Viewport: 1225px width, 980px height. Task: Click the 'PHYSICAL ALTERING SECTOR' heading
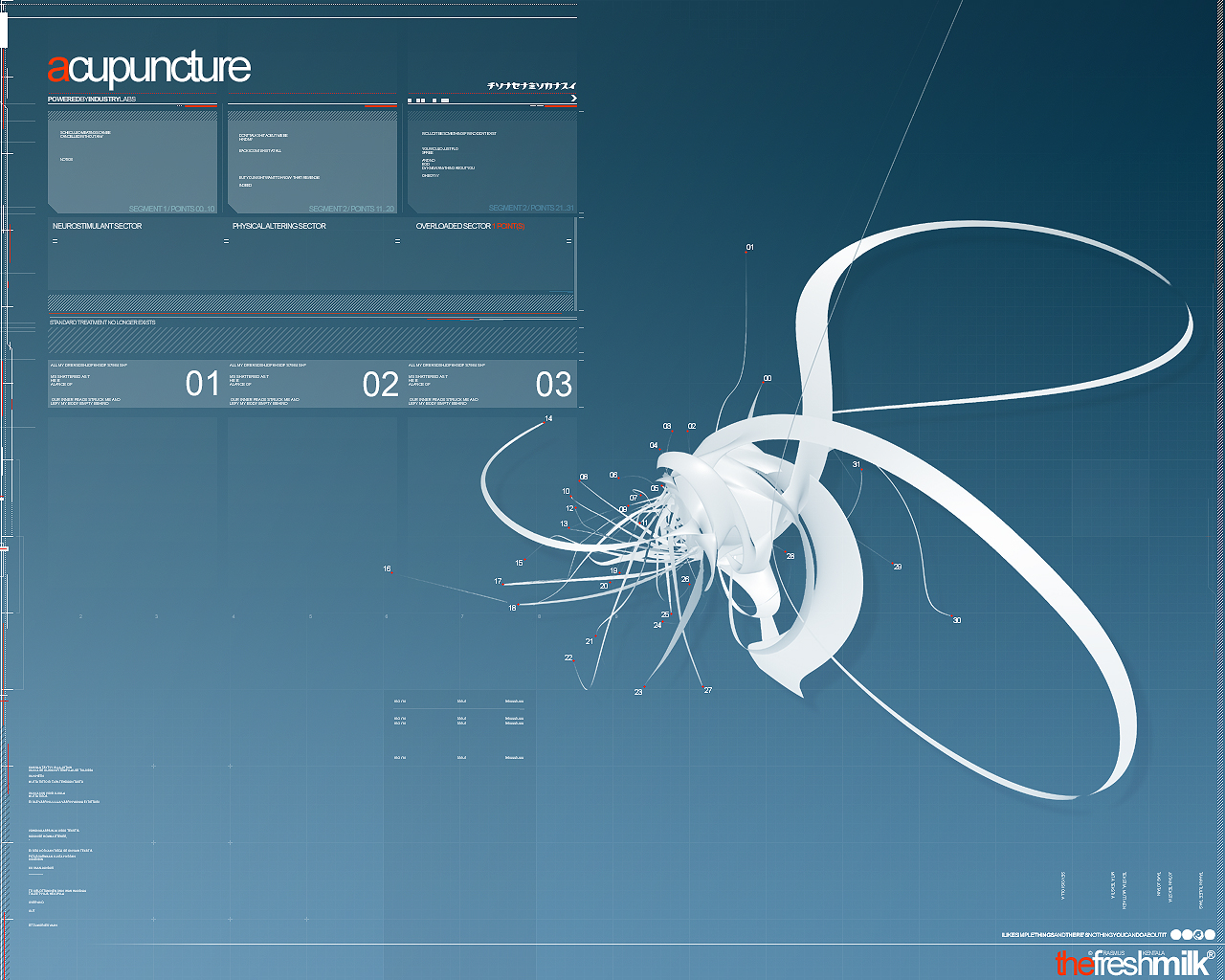coord(279,227)
